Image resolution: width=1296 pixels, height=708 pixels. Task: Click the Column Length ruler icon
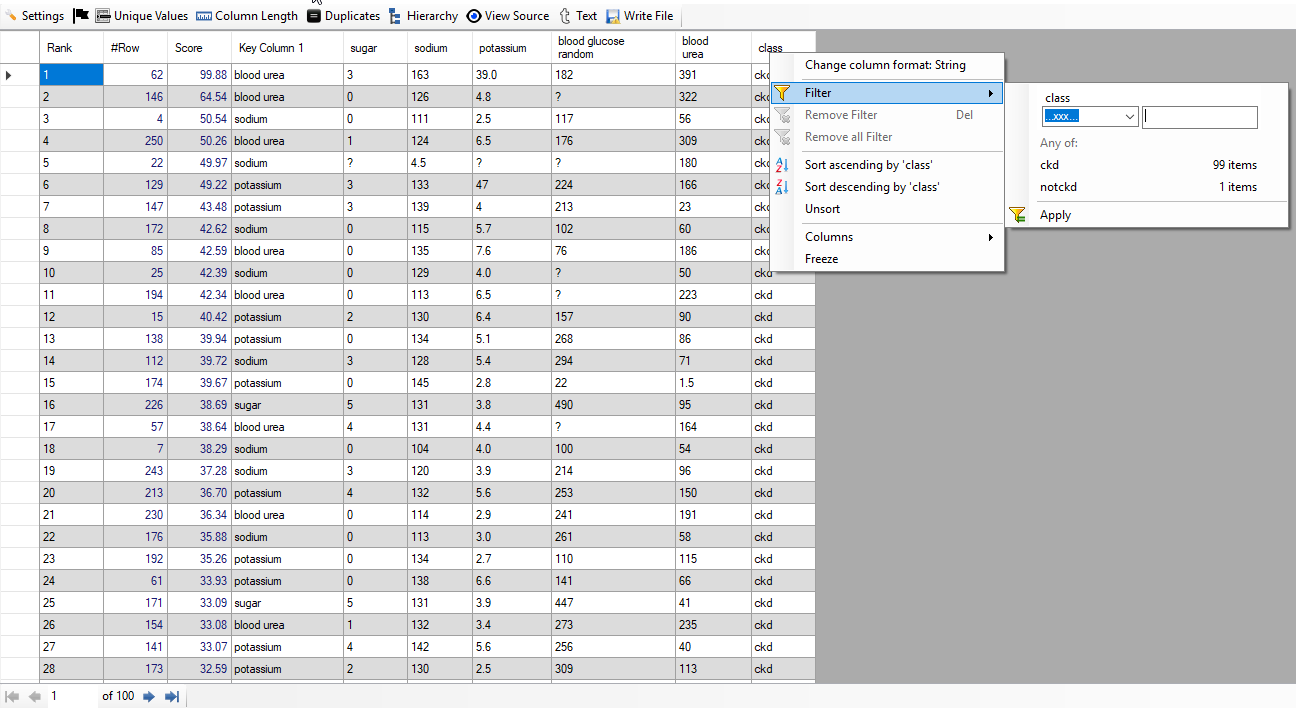pos(204,16)
